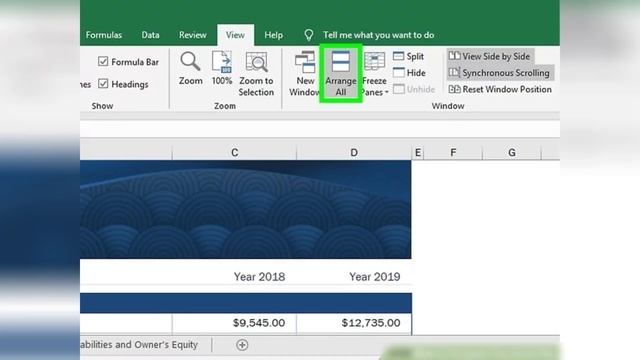The height and width of the screenshot is (360, 640).
Task: Open a New Window
Action: (x=304, y=73)
